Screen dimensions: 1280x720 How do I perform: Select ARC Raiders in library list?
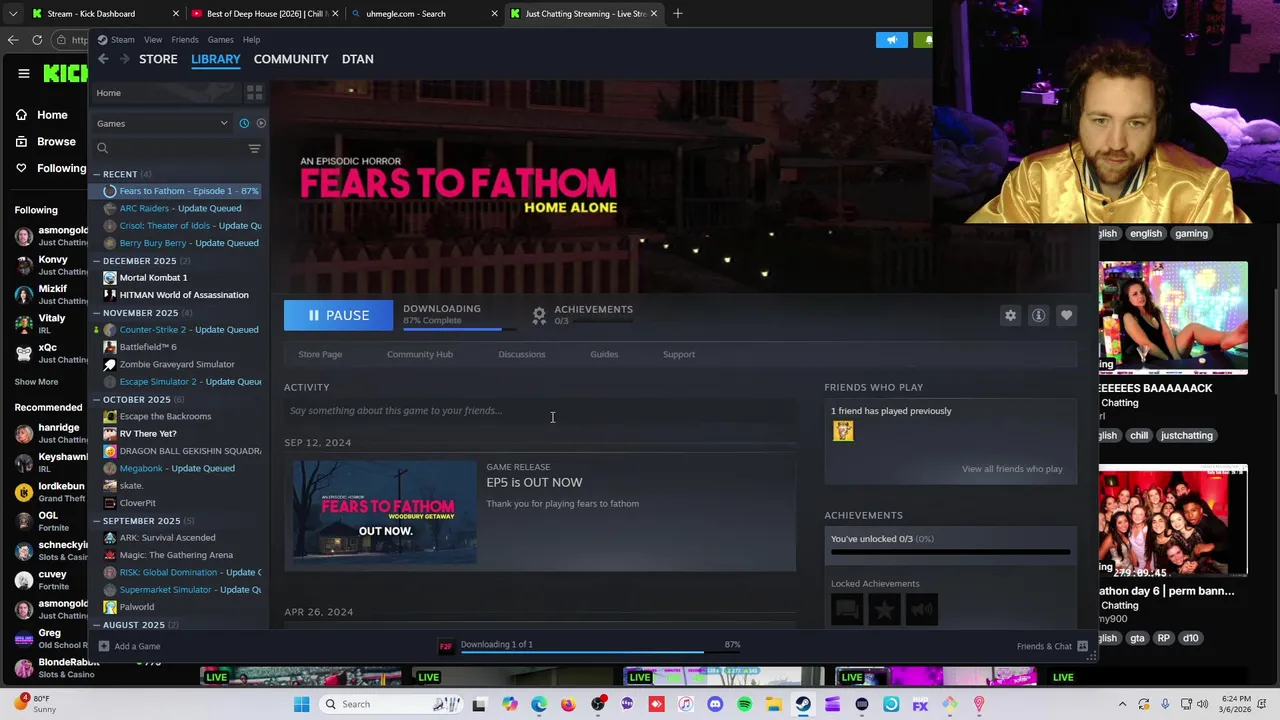point(180,208)
